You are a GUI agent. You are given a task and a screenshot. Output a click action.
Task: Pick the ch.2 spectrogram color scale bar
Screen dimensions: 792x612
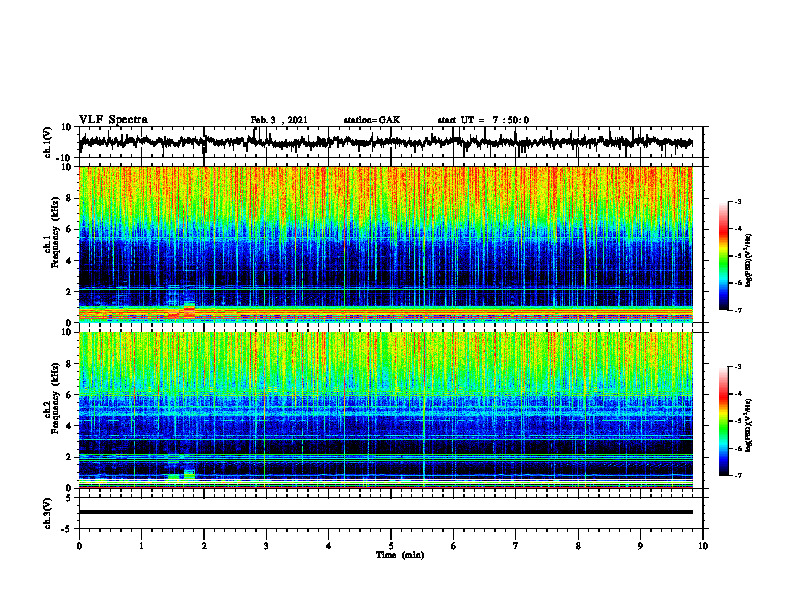click(x=724, y=421)
